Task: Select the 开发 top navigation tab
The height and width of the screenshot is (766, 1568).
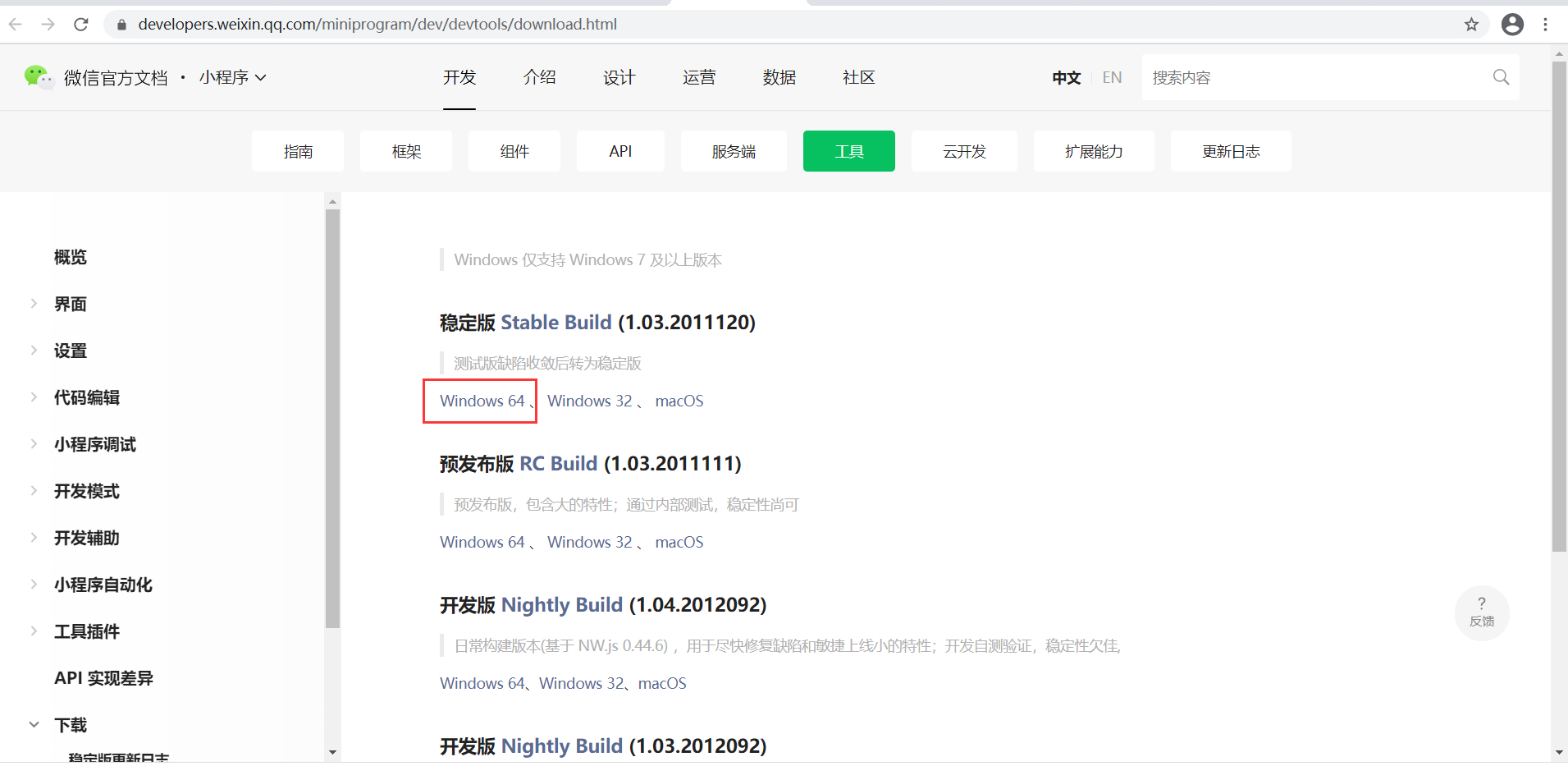Action: pyautogui.click(x=459, y=77)
